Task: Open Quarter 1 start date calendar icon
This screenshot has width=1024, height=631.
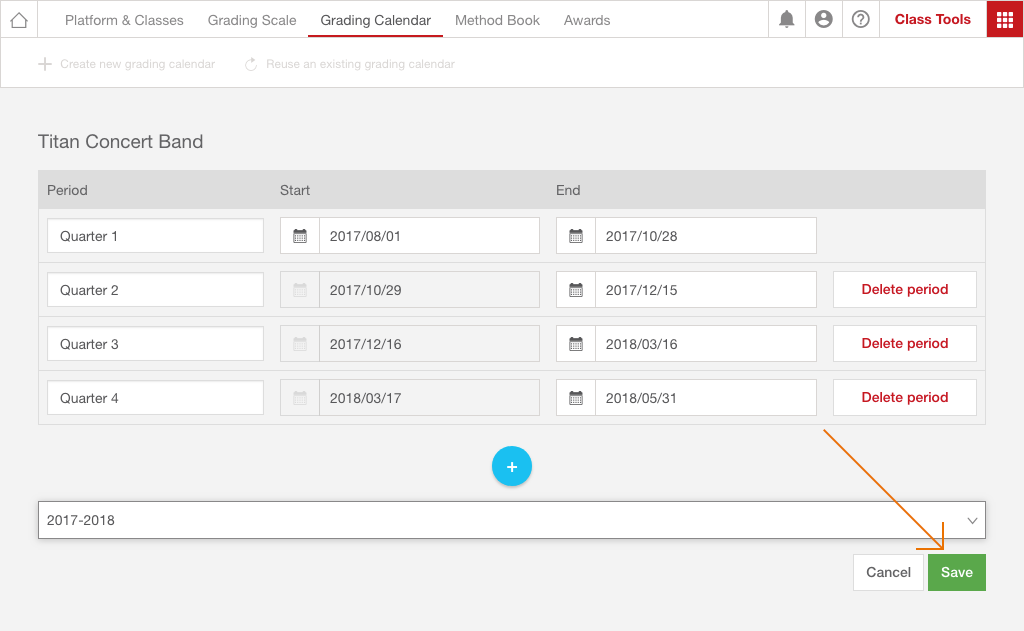Action: click(x=300, y=236)
